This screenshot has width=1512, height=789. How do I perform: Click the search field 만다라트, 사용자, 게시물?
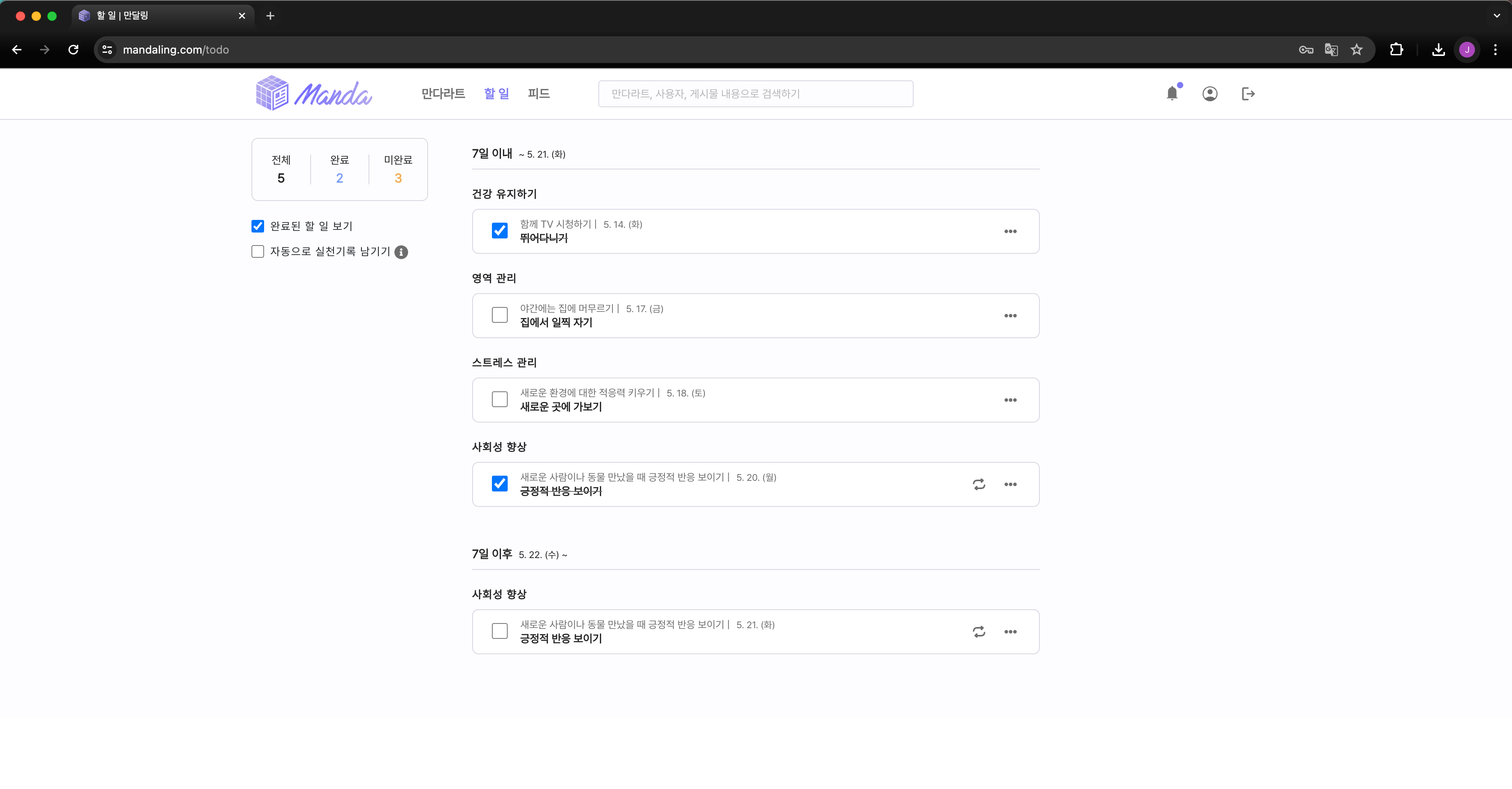point(756,94)
